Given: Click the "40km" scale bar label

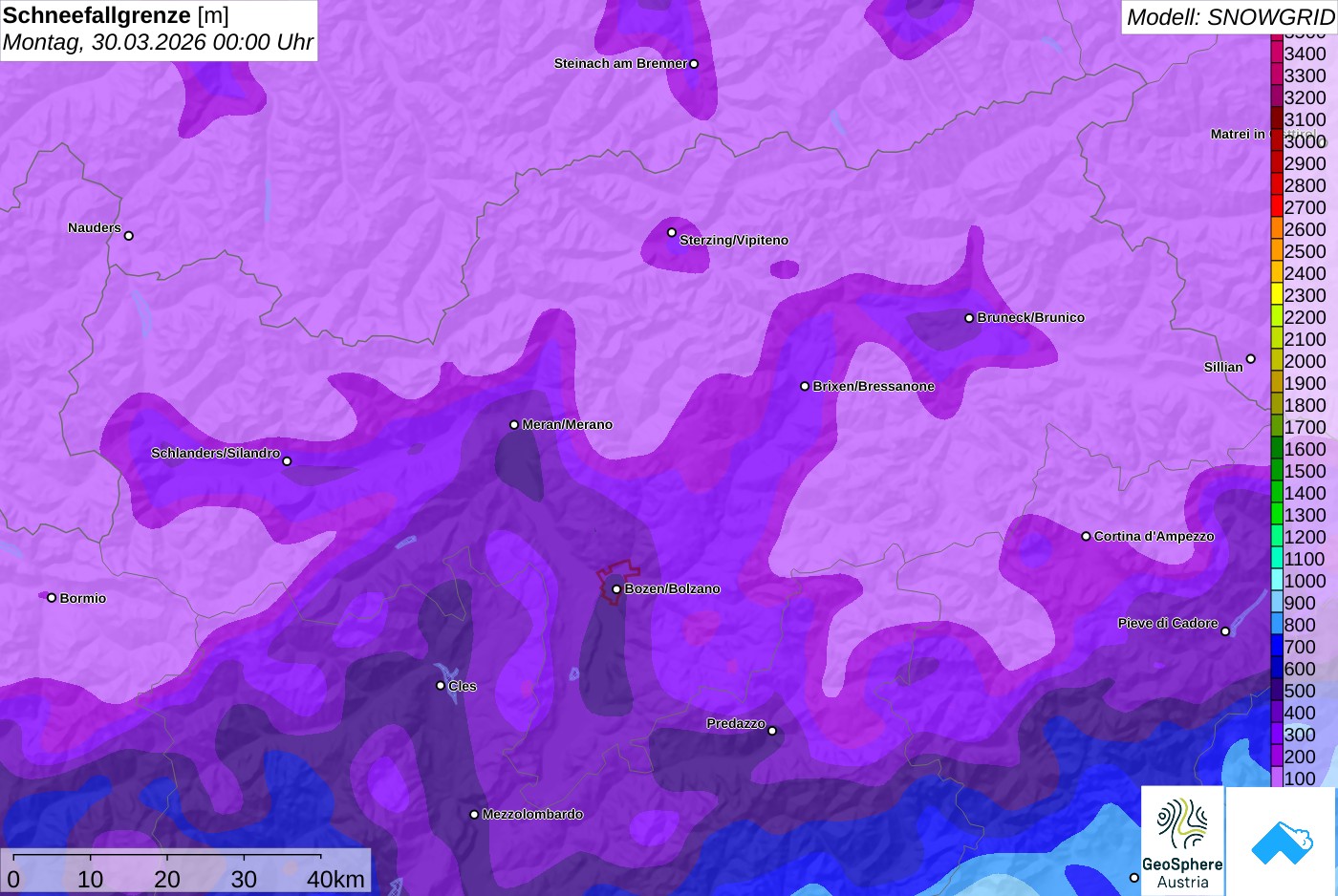Looking at the screenshot, I should pos(336,880).
